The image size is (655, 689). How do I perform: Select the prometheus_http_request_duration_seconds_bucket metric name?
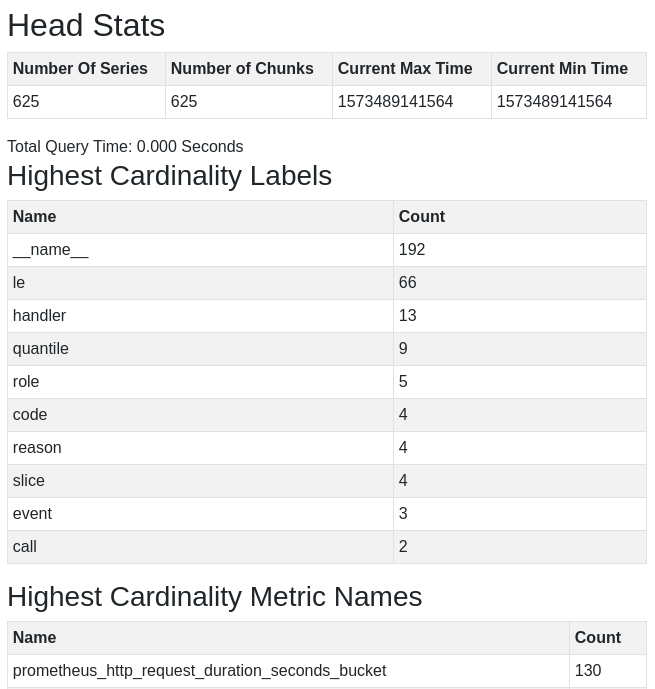[x=199, y=670]
